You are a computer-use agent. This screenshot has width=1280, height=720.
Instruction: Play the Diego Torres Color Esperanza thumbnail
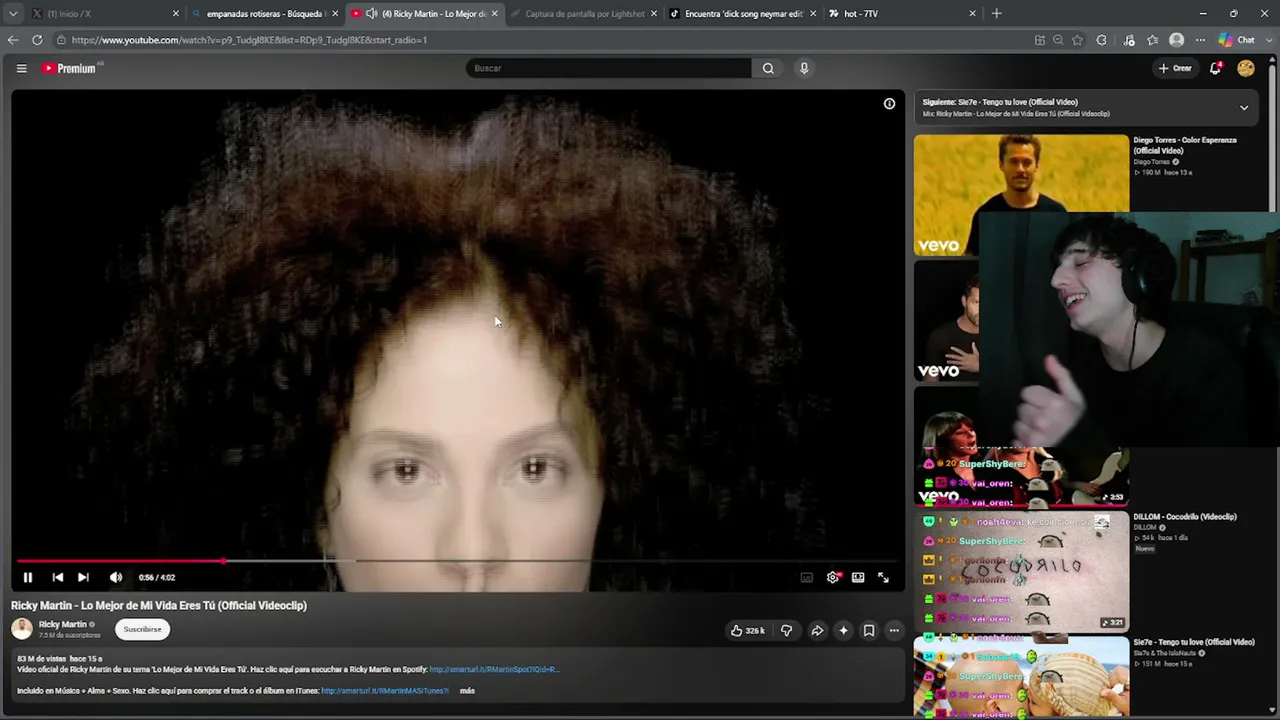pyautogui.click(x=1021, y=195)
